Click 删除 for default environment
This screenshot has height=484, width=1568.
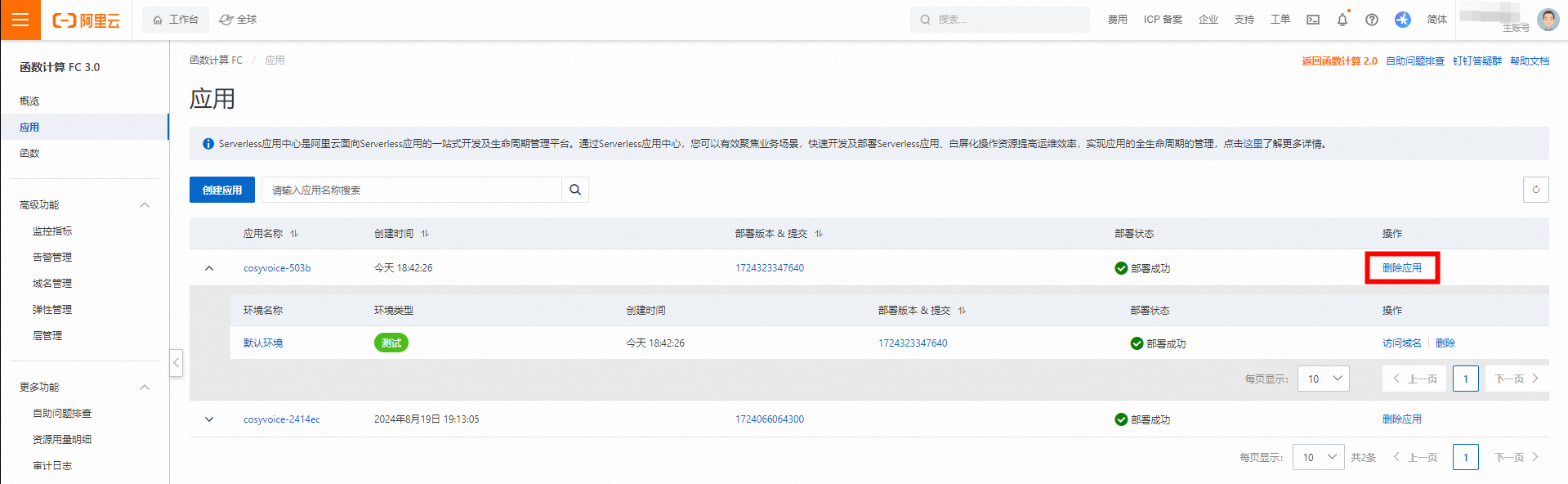click(x=1445, y=343)
